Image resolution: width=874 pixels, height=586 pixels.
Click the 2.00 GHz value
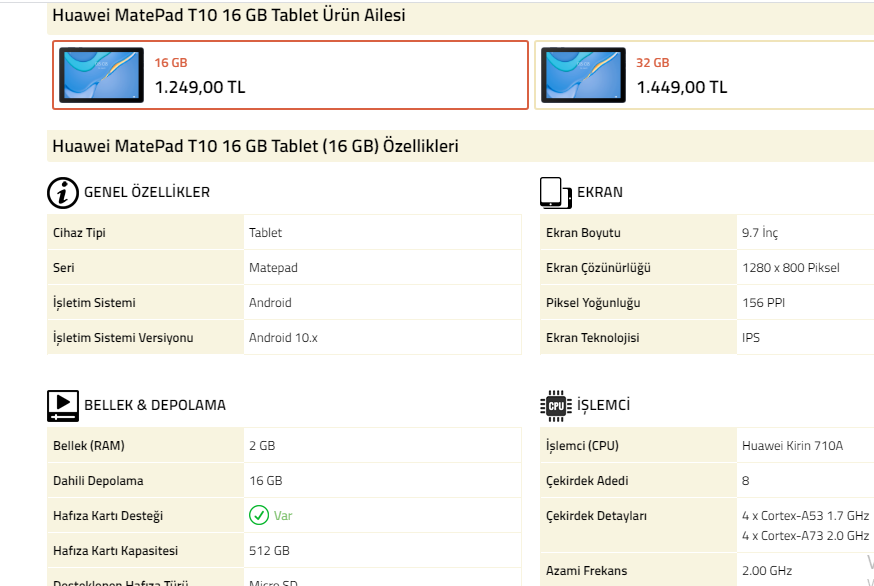pos(767,571)
